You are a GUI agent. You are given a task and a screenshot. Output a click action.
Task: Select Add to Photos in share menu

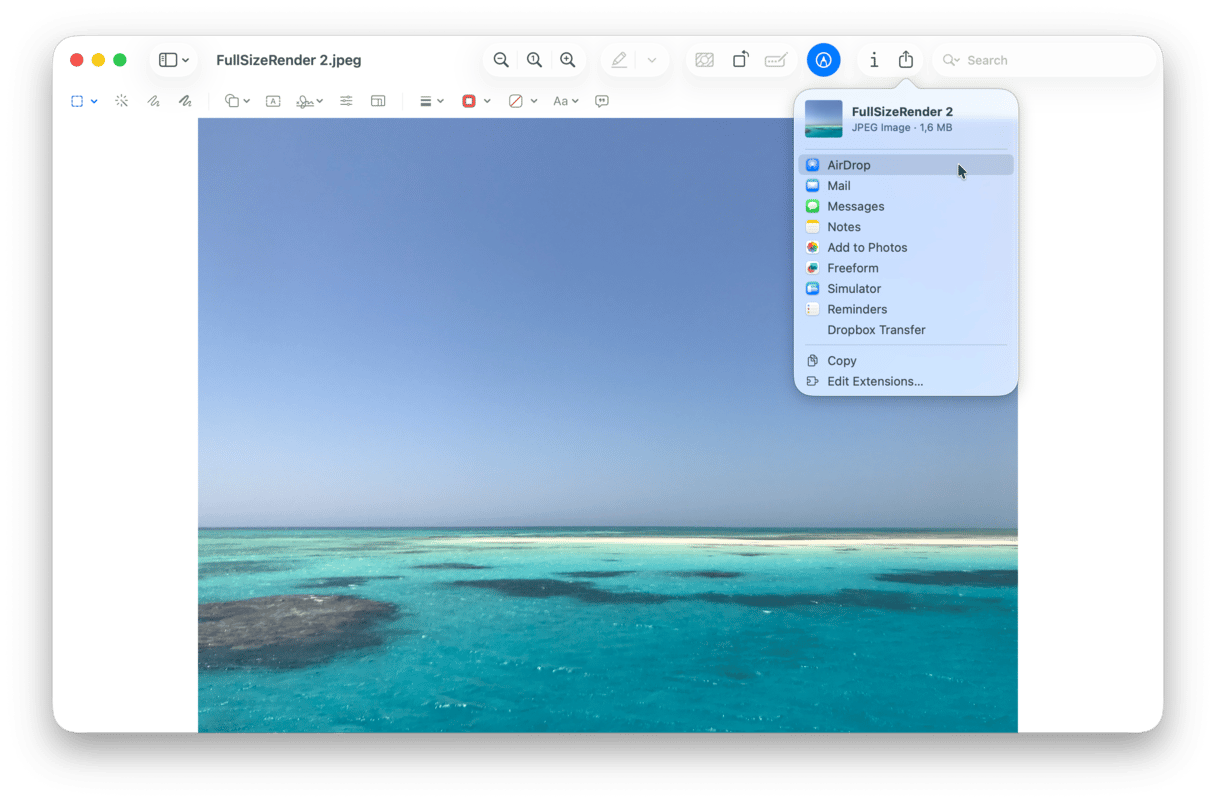pyautogui.click(x=867, y=247)
